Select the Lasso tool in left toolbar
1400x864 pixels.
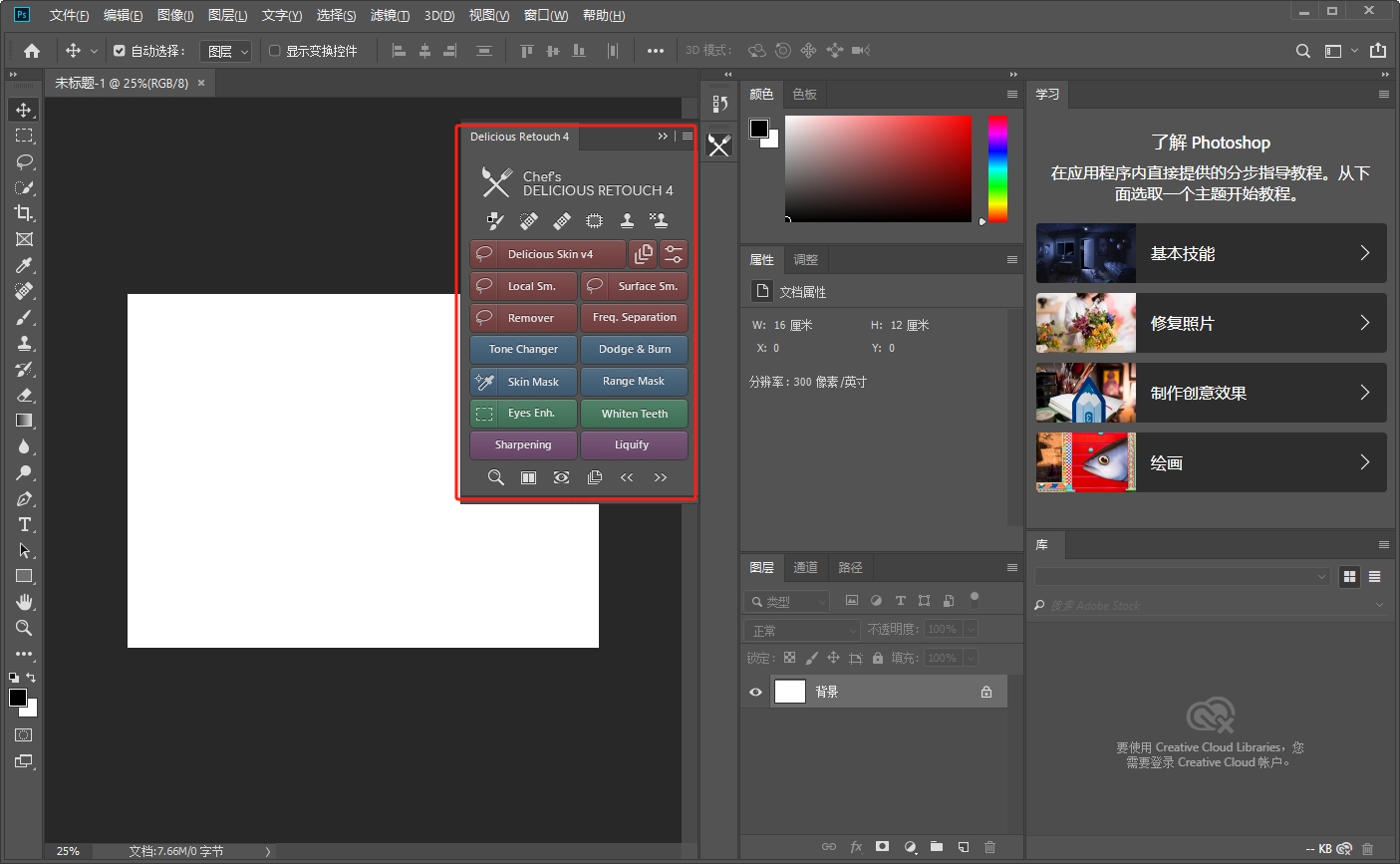(x=24, y=161)
